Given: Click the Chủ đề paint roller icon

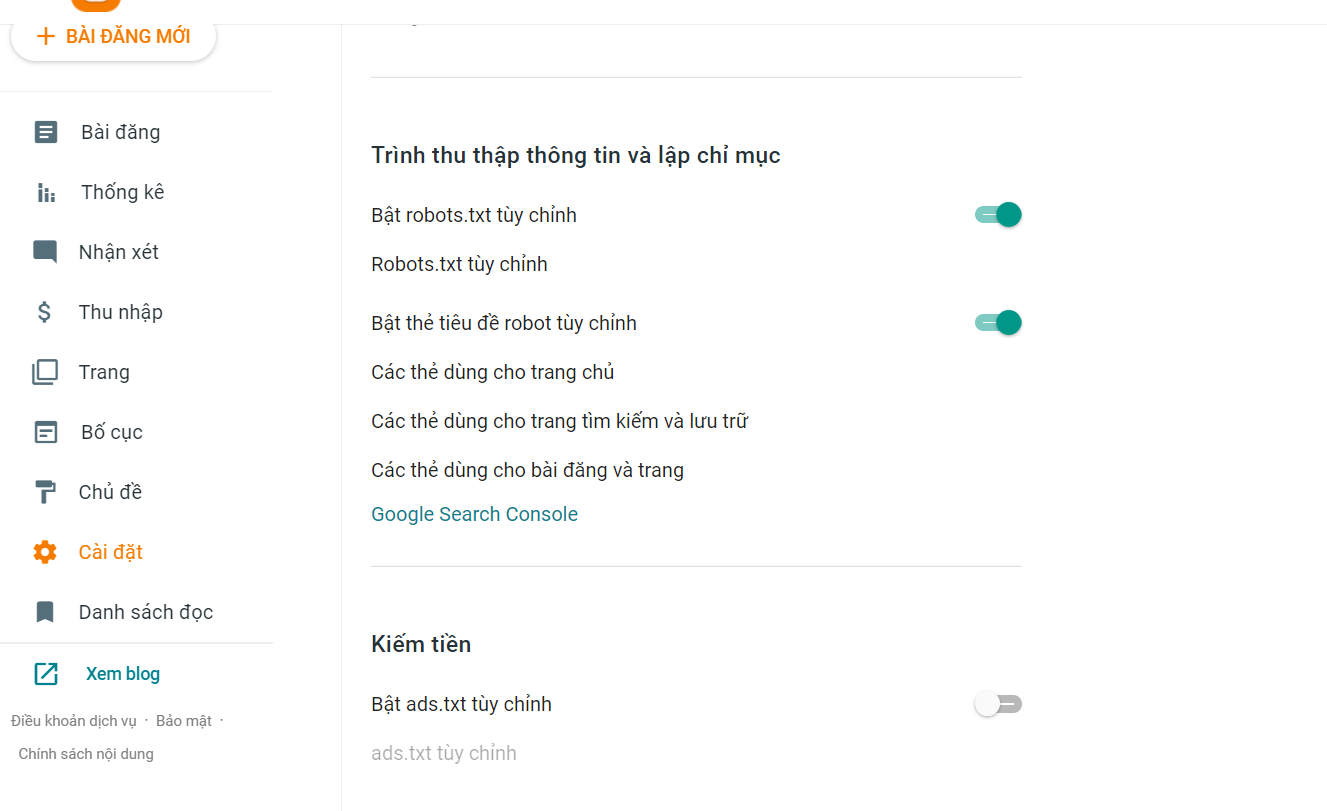Looking at the screenshot, I should [x=45, y=491].
